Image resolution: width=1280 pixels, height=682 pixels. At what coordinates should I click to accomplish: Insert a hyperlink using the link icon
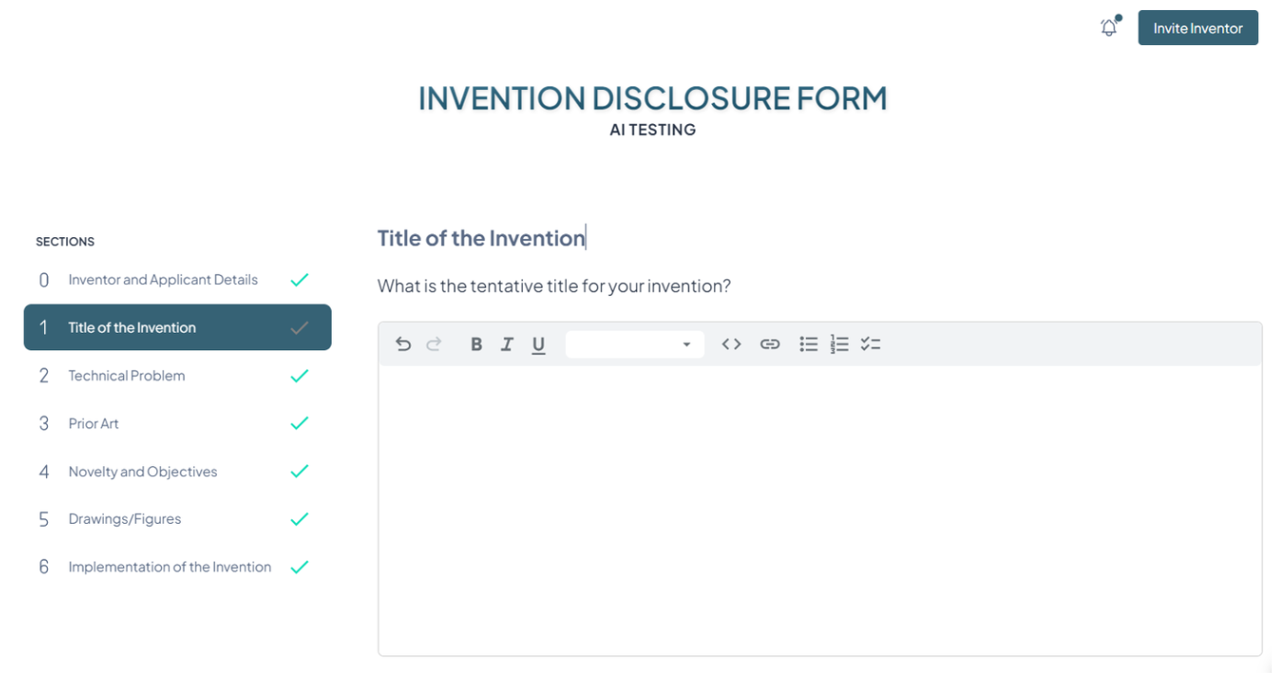[769, 343]
